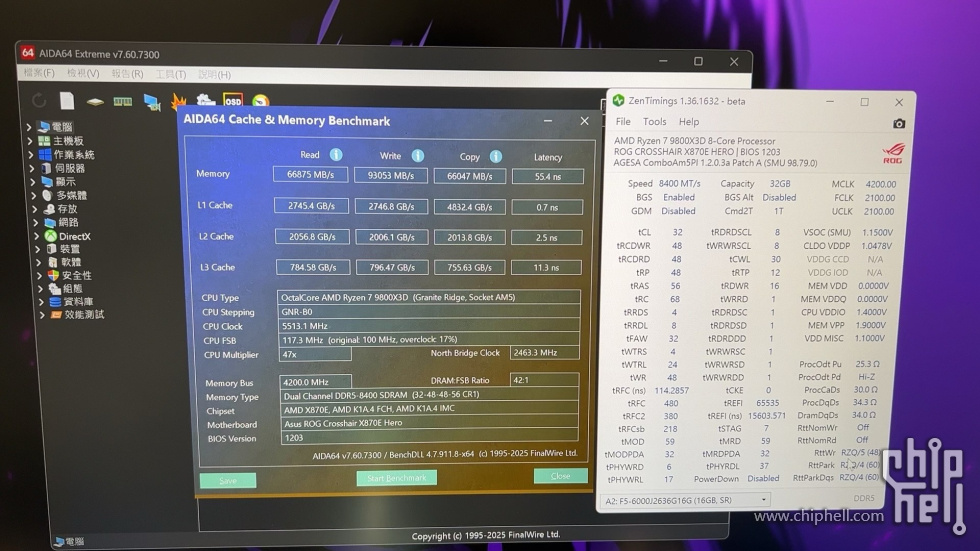Select 伺服器 server node in tree
This screenshot has width=980, height=551.
pyautogui.click(x=63, y=168)
